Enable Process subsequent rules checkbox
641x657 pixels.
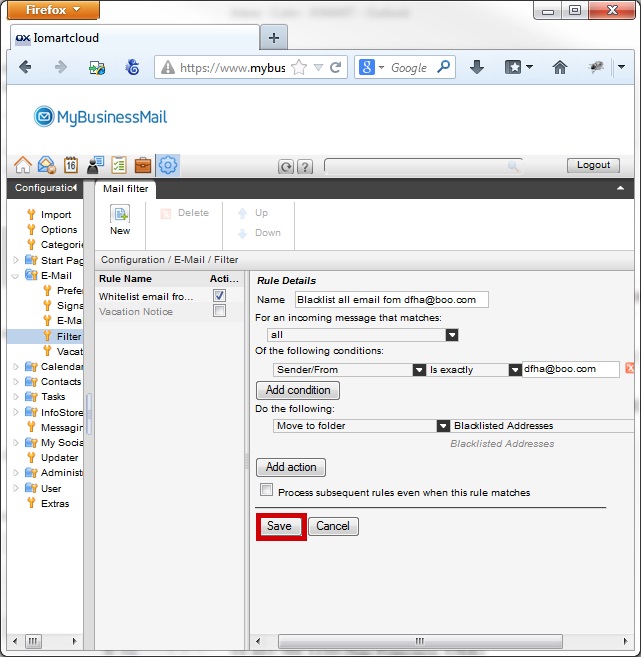point(266,490)
